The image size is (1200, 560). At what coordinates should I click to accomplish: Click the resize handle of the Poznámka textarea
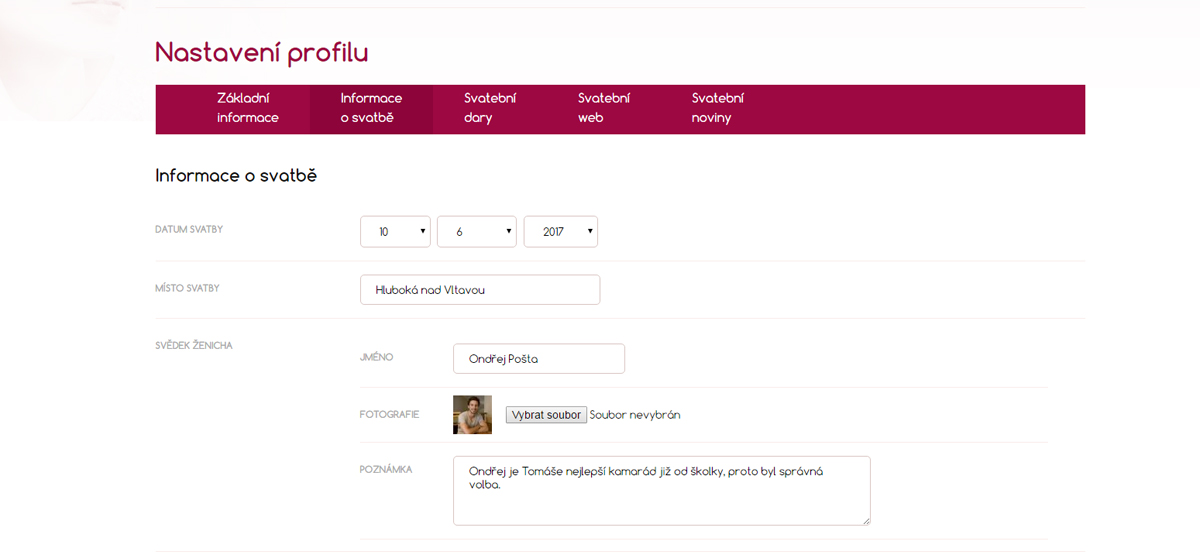[x=865, y=520]
